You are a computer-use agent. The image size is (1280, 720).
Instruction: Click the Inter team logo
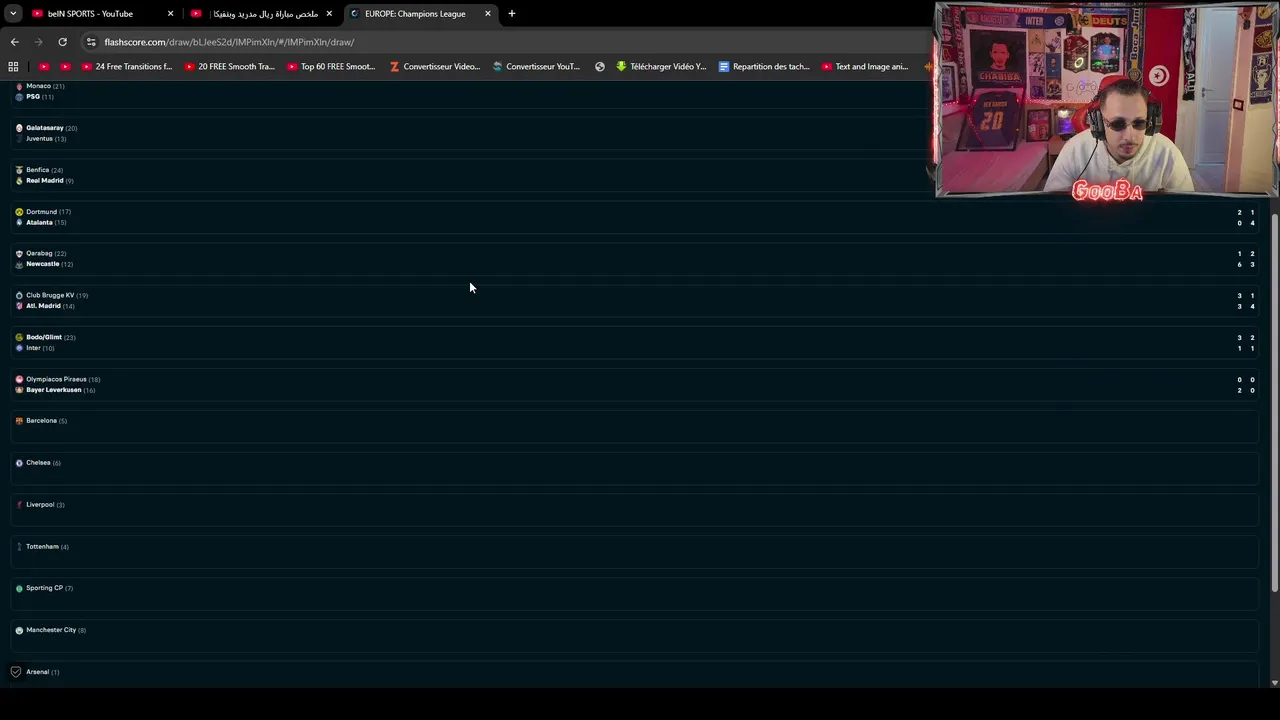(x=19, y=348)
